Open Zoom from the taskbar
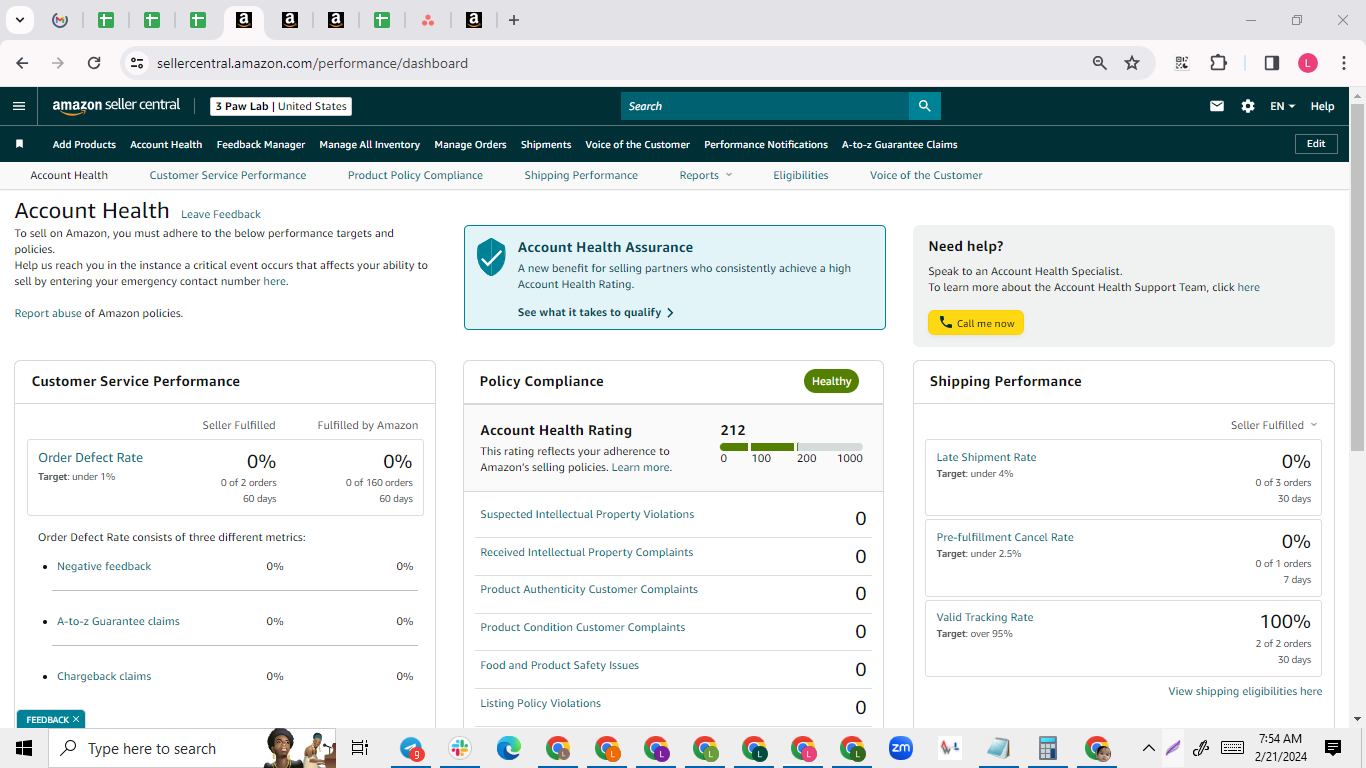Screen dimensions: 1366x768 click(x=901, y=748)
